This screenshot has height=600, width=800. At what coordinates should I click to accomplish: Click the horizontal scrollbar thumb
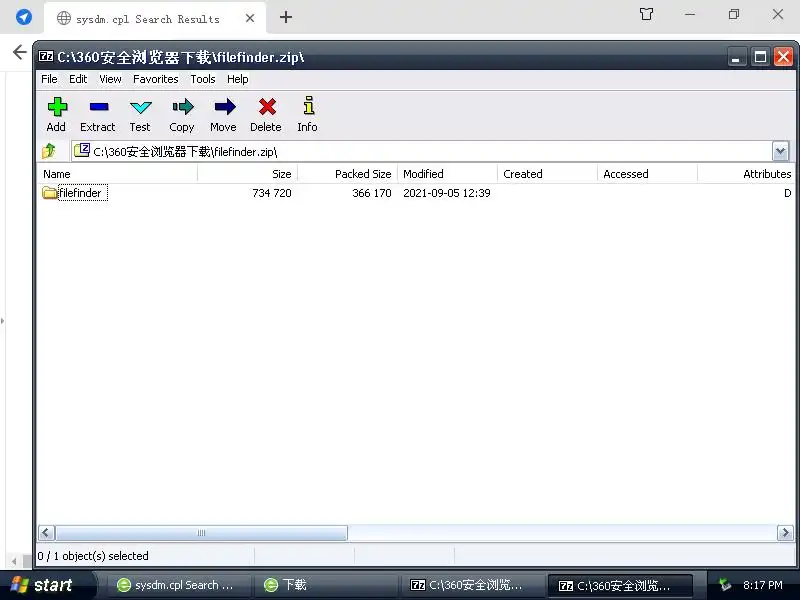[x=202, y=533]
